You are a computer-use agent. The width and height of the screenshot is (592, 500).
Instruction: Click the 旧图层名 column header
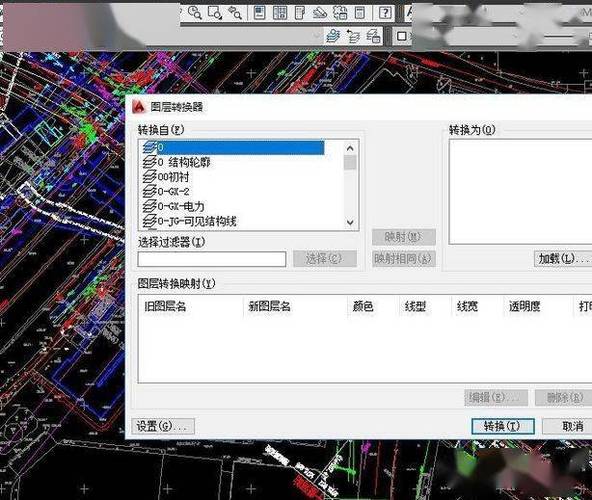point(191,306)
